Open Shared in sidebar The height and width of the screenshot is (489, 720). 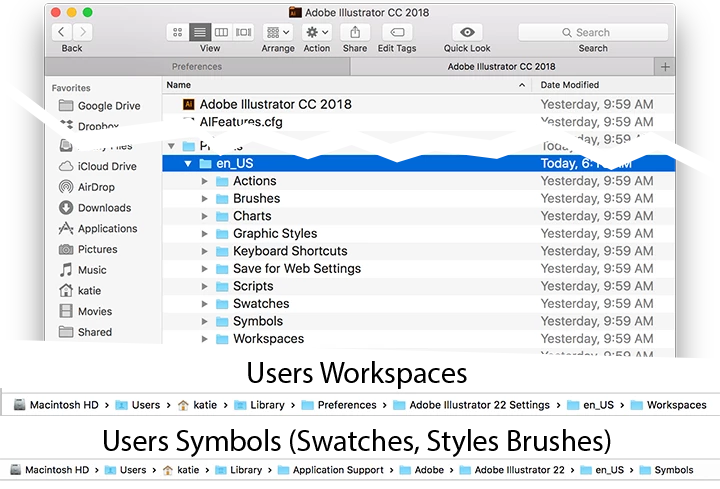[85, 332]
